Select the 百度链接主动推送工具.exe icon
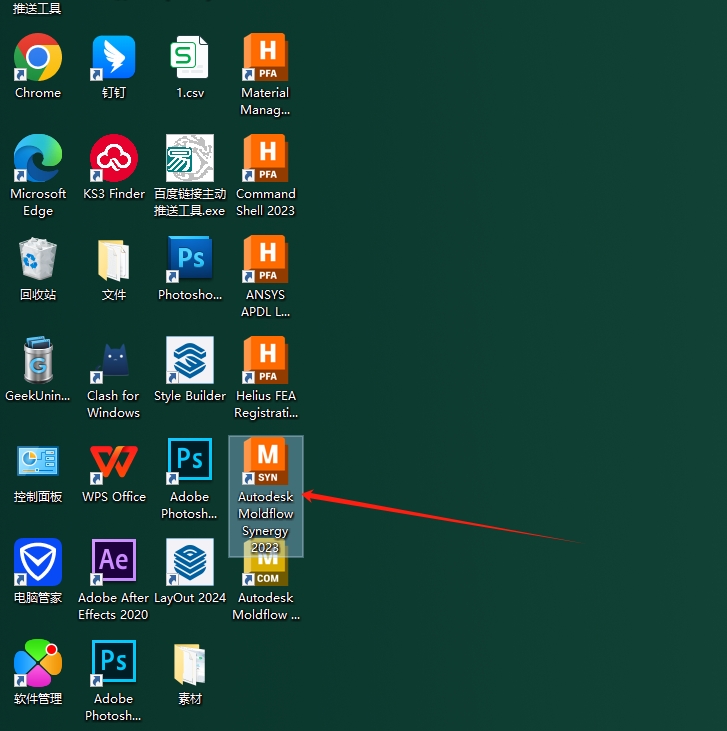The image size is (727, 731). pyautogui.click(x=190, y=159)
